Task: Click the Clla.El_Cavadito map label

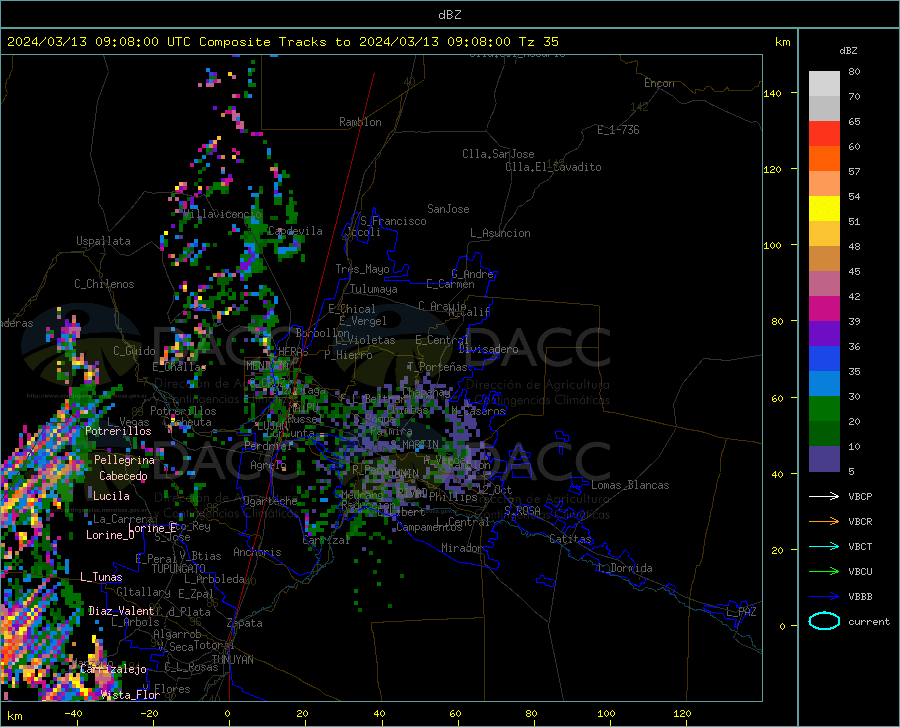Action: tap(553, 167)
